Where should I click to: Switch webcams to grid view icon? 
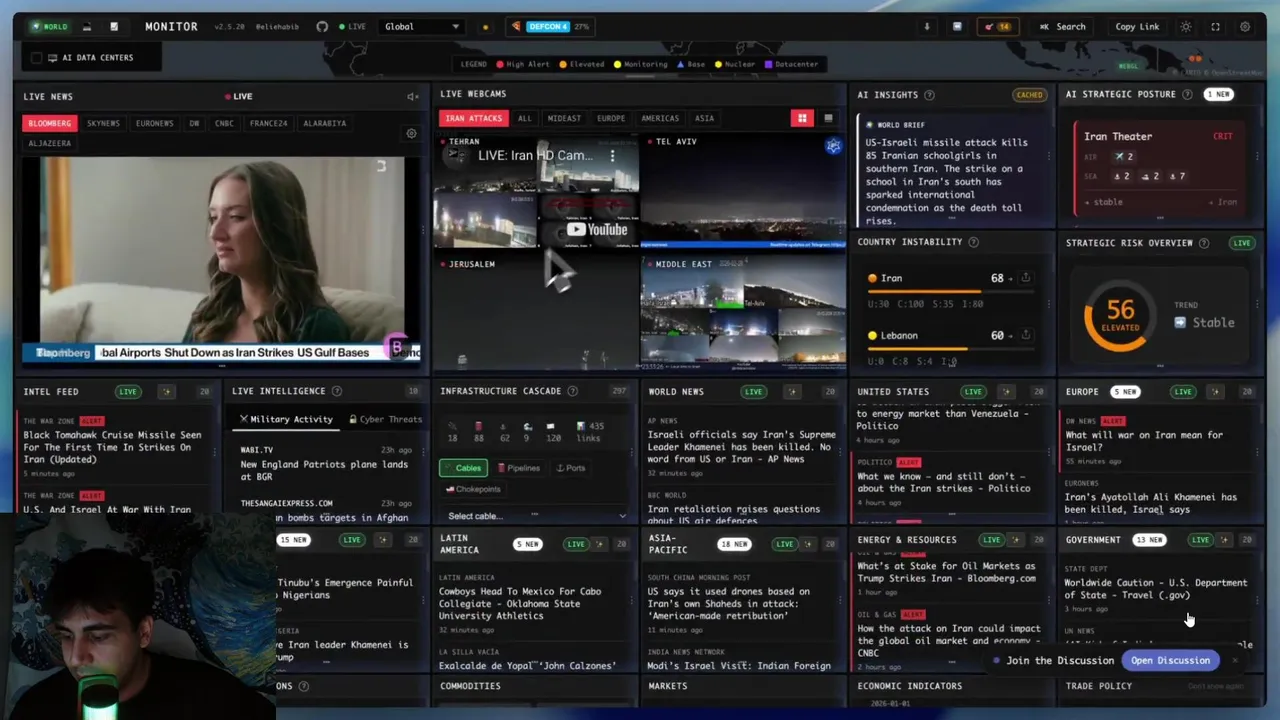[x=802, y=118]
